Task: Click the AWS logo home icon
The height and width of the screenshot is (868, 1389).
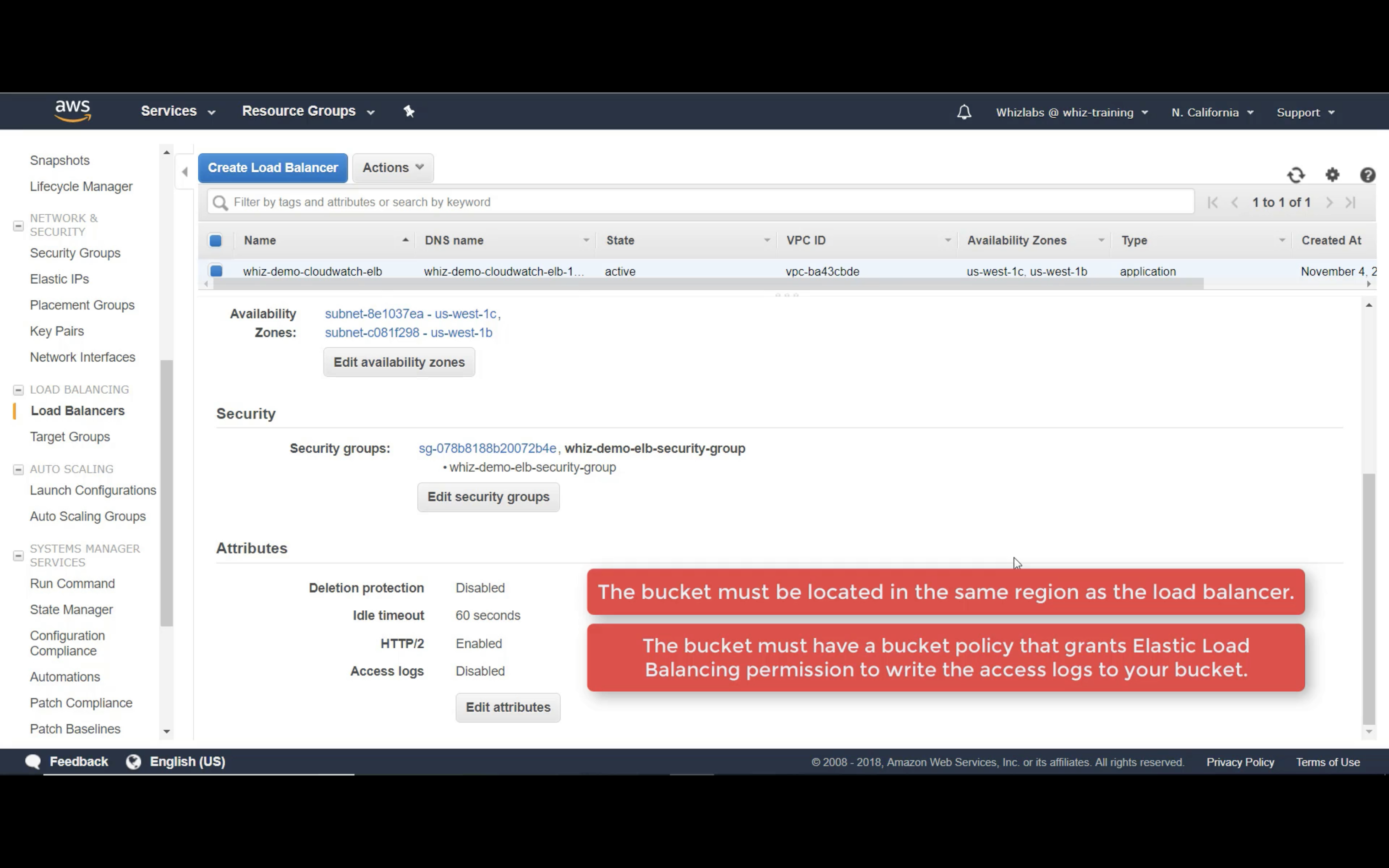Action: coord(73,111)
